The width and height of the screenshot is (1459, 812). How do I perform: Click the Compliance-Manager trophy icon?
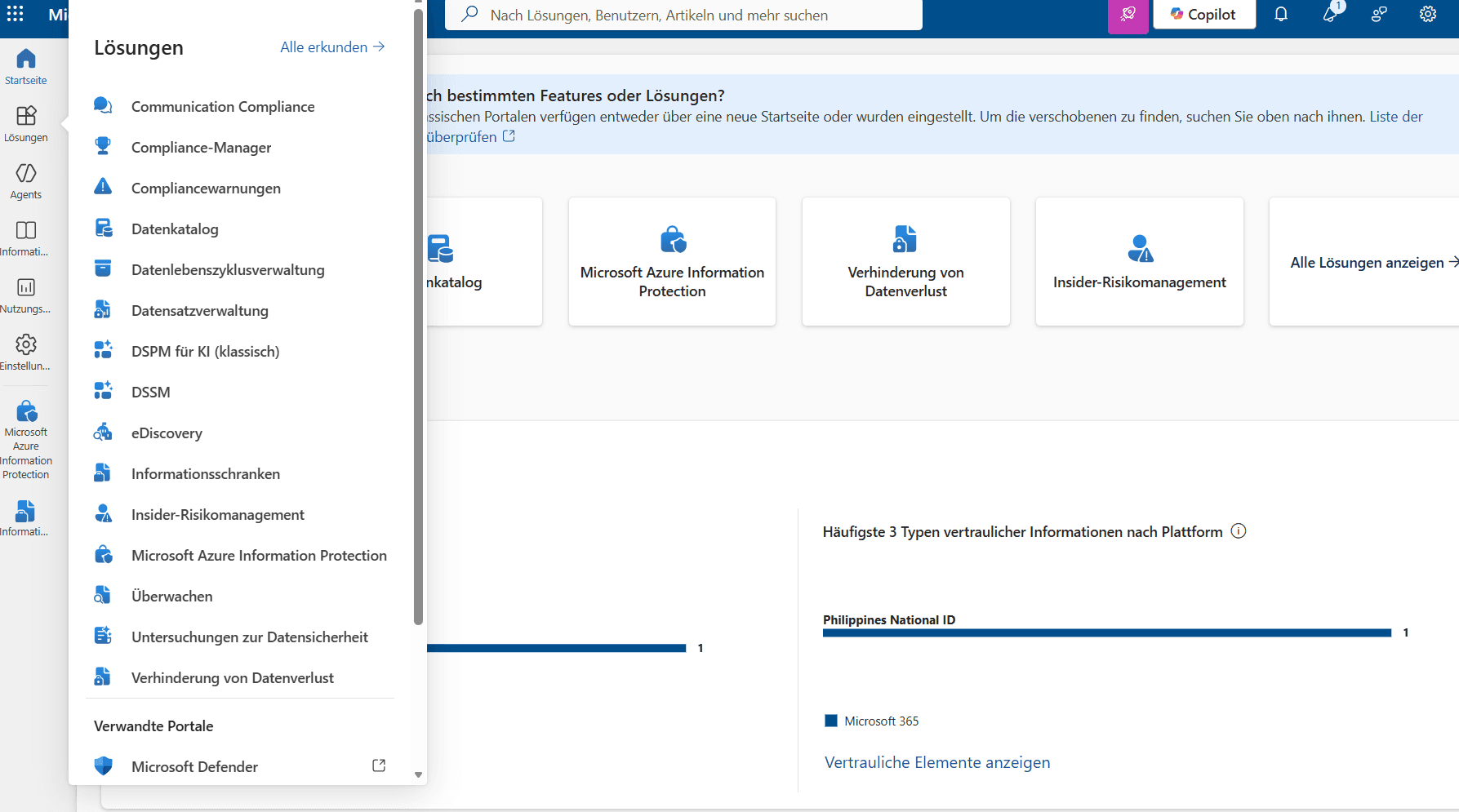103,147
